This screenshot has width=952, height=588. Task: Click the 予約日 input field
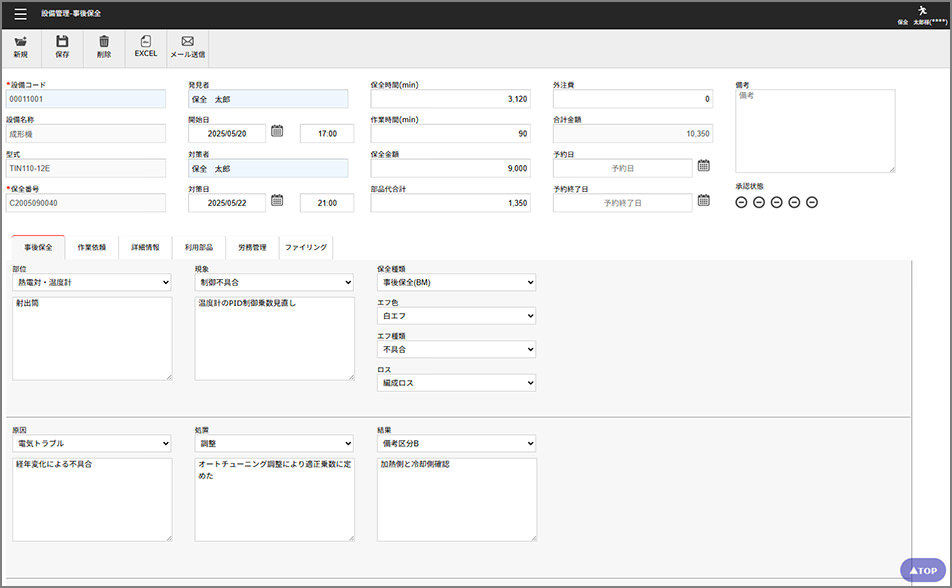point(622,168)
